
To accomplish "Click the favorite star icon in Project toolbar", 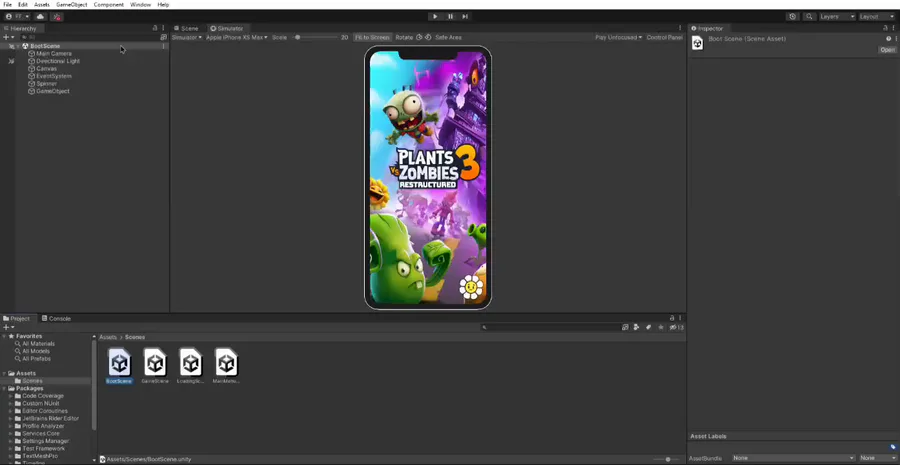I will (661, 327).
